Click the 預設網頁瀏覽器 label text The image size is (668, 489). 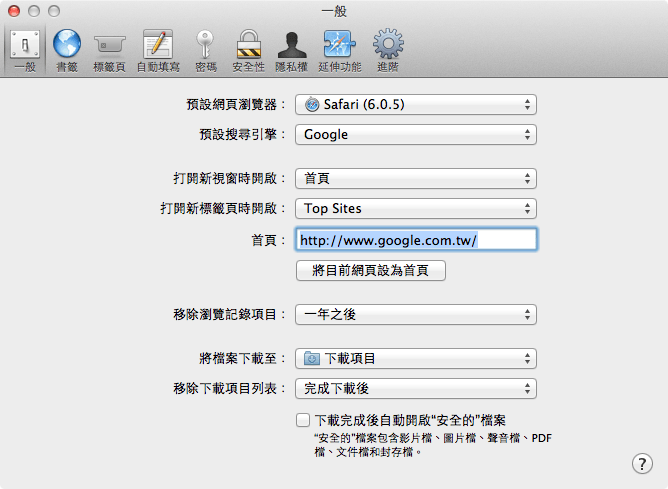point(236,104)
